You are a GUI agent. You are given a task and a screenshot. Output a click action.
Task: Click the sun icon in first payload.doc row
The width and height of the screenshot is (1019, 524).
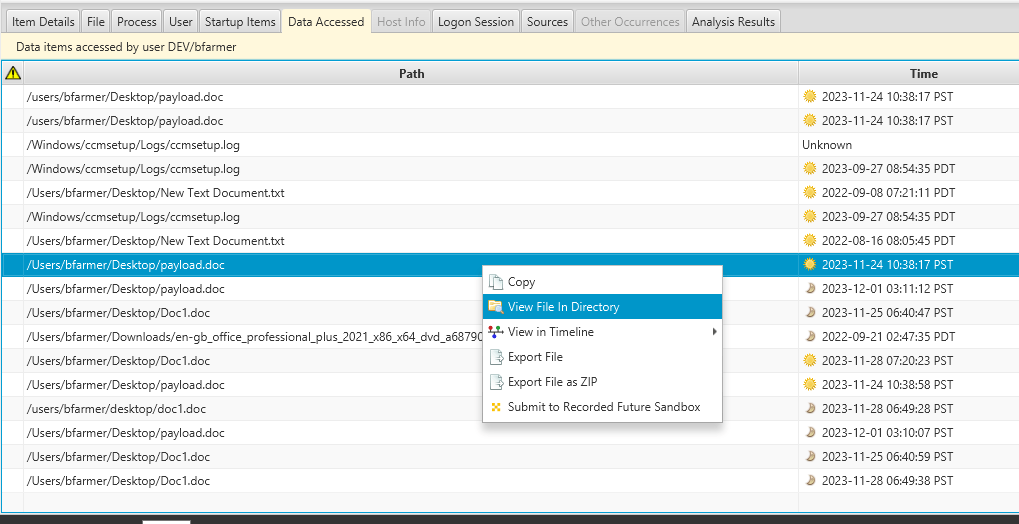tap(810, 97)
